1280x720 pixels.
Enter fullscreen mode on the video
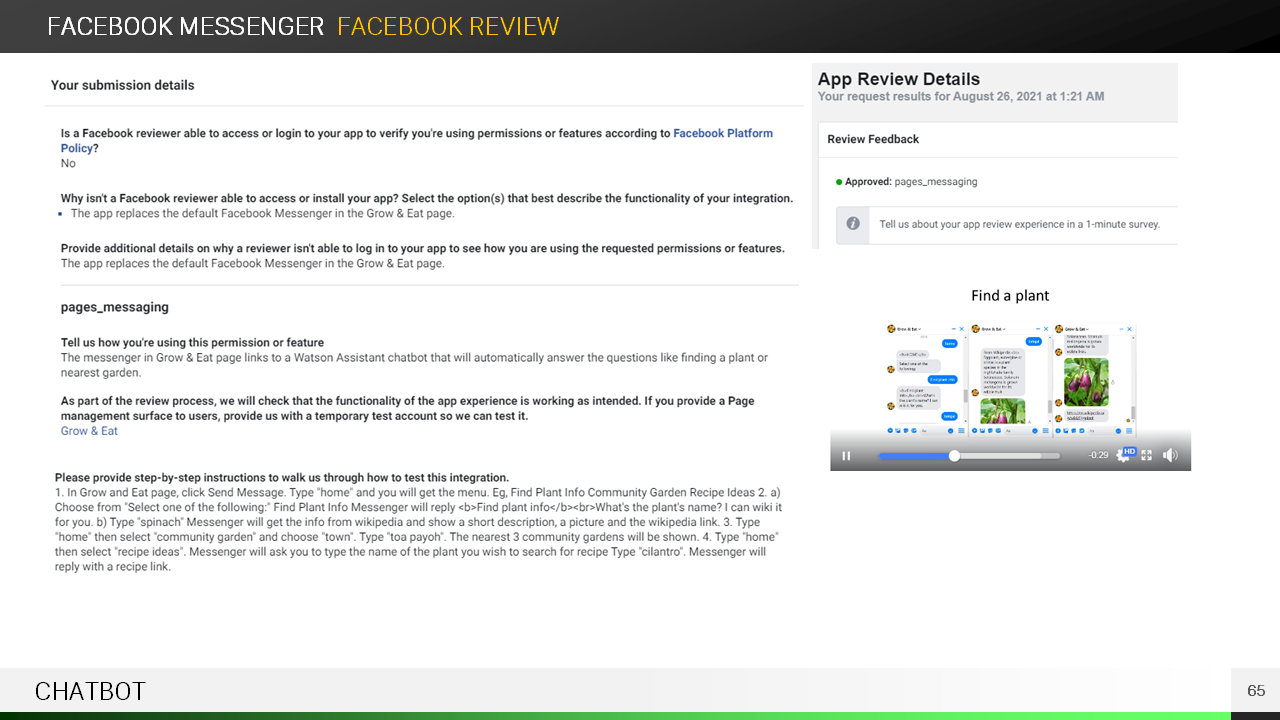point(1146,456)
